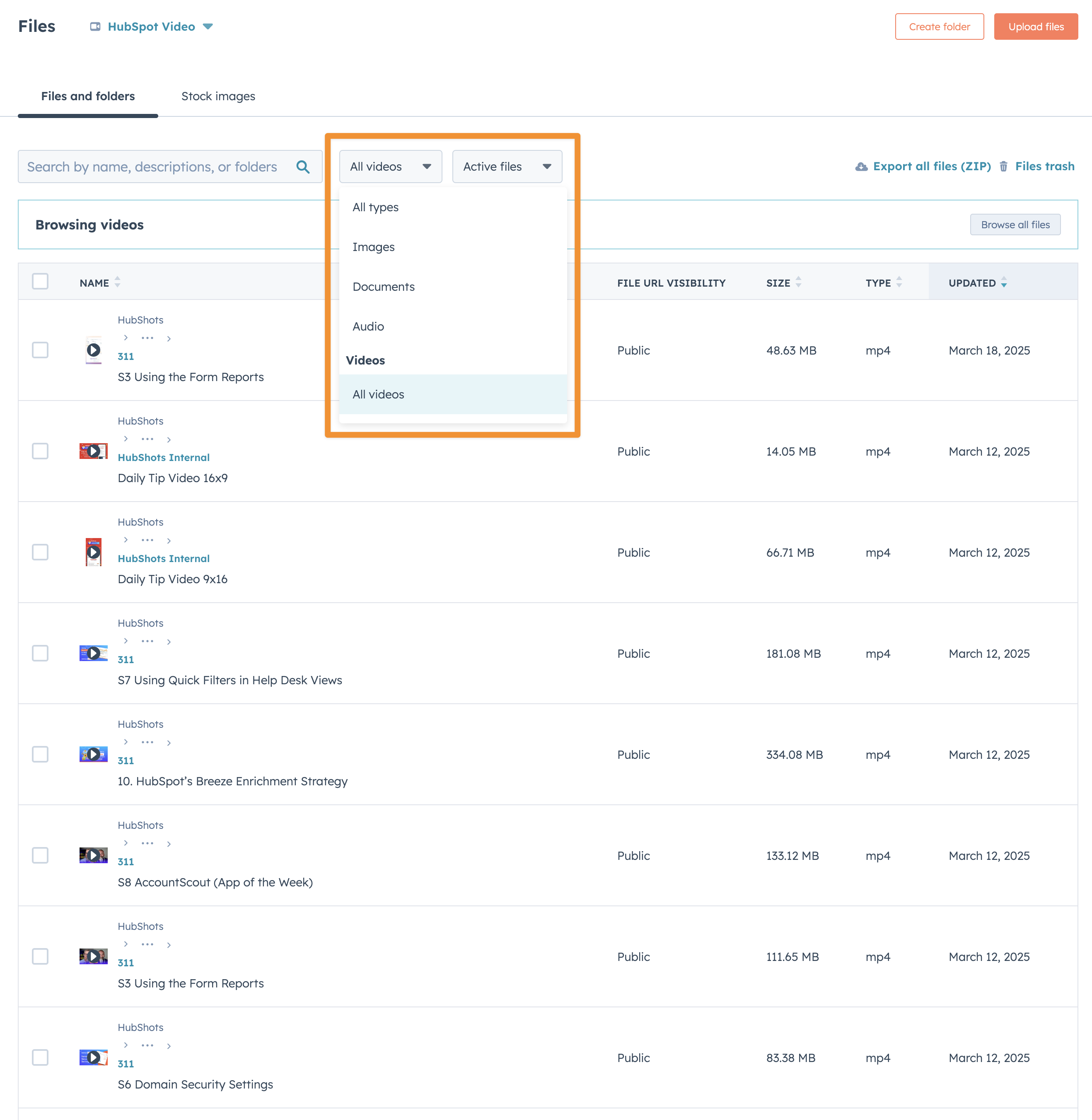This screenshot has height=1120, width=1092.
Task: Select the S6 Domain Security Settings checkbox
Action: (x=40, y=1057)
